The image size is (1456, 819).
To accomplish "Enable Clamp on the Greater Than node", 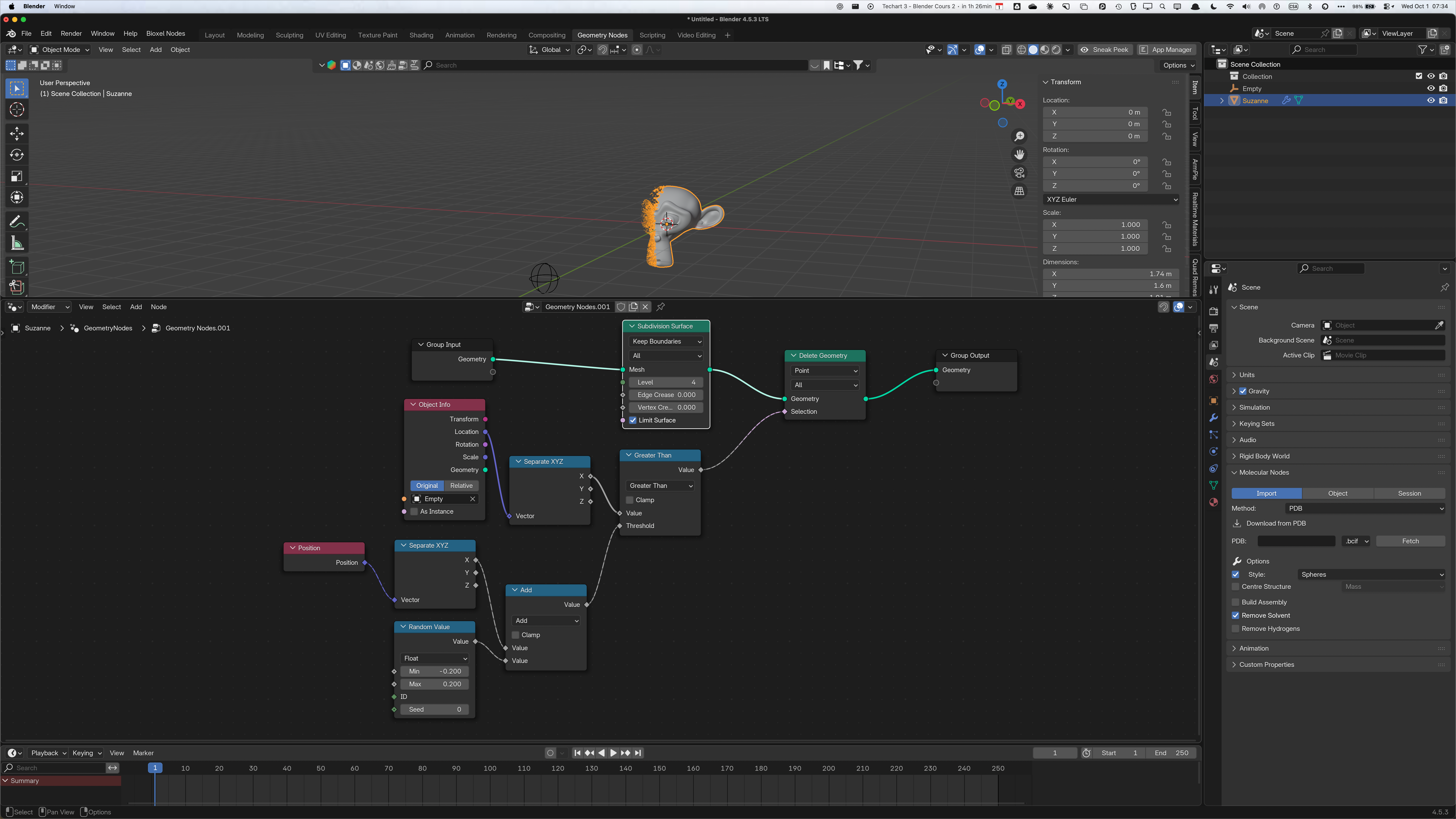I will pyautogui.click(x=630, y=500).
